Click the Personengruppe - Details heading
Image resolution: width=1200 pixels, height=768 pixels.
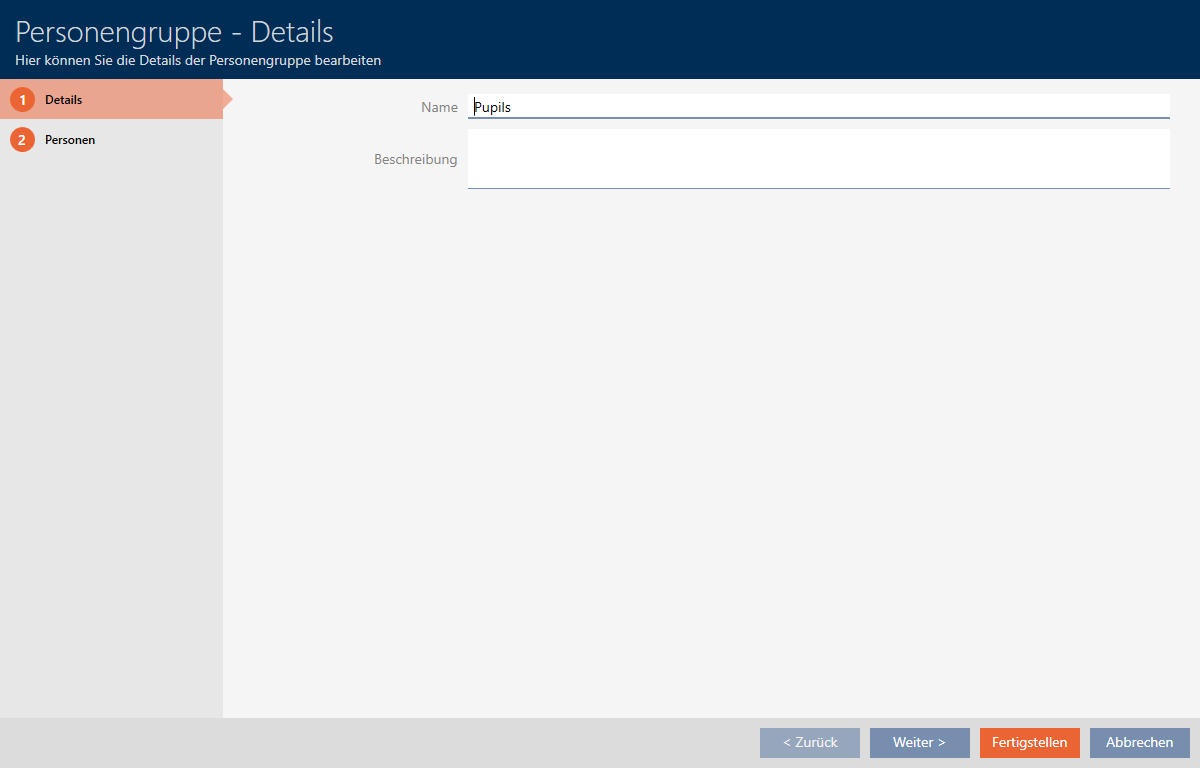(174, 31)
